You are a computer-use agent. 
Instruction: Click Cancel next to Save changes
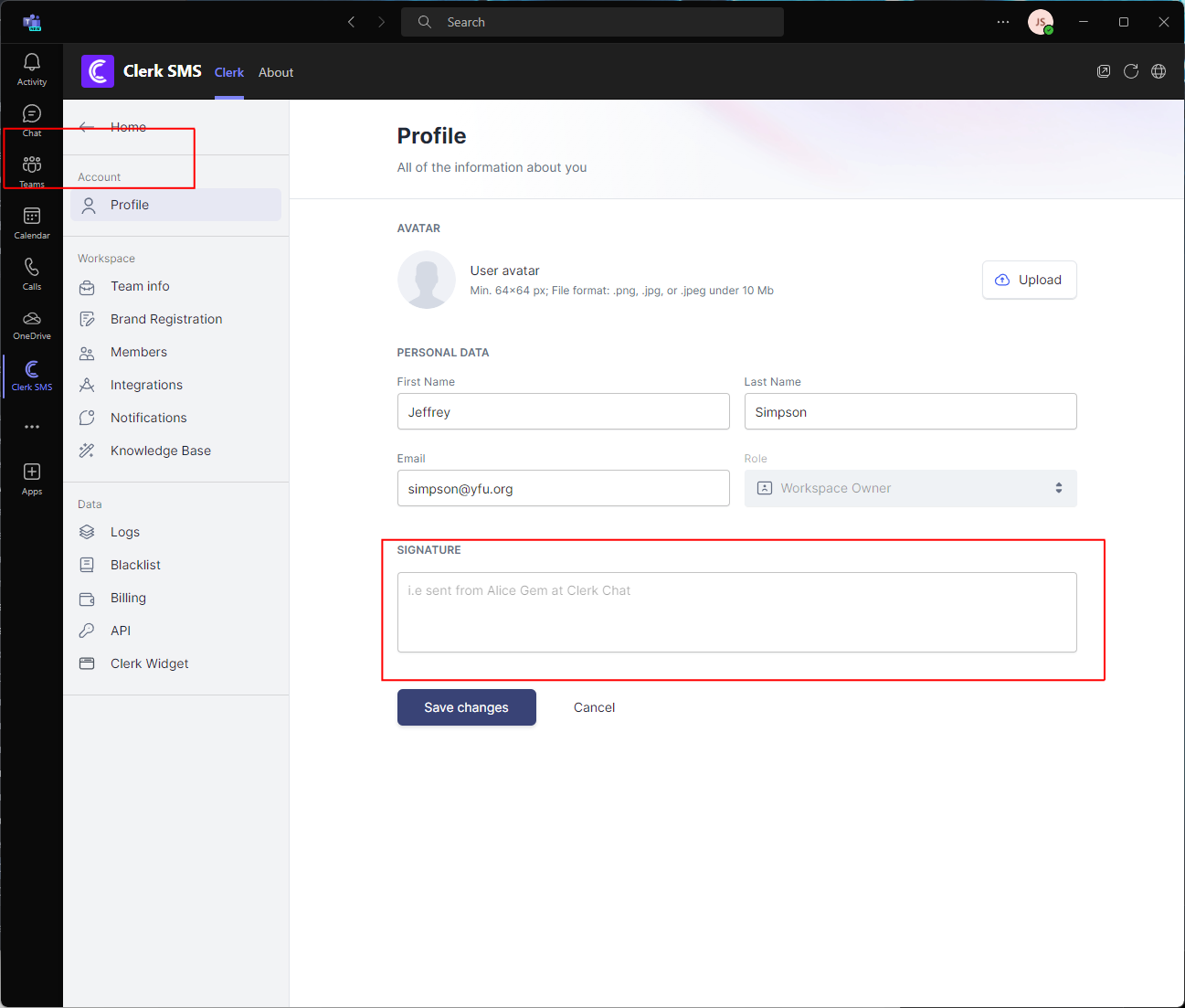594,707
